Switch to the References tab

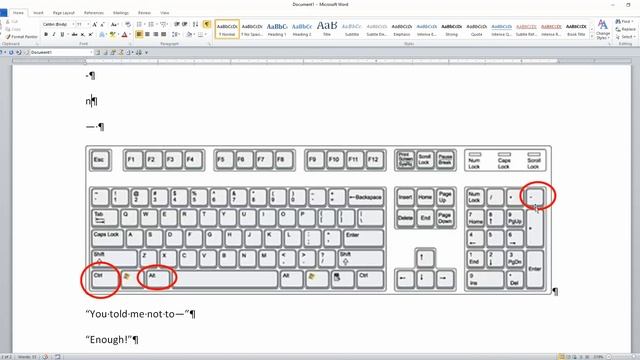pyautogui.click(x=93, y=13)
